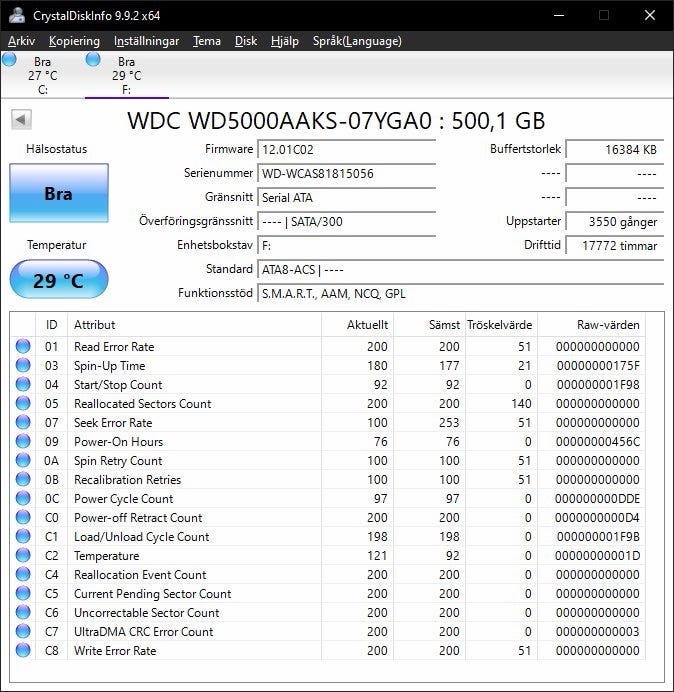Screen dimensions: 674x692
Task: Click status orb of UltraDMA CRC Error Count row
Action: 23,631
